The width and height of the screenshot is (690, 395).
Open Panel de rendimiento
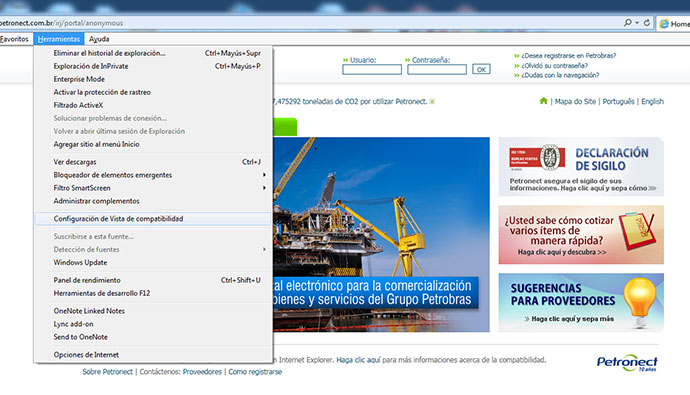(x=153, y=280)
